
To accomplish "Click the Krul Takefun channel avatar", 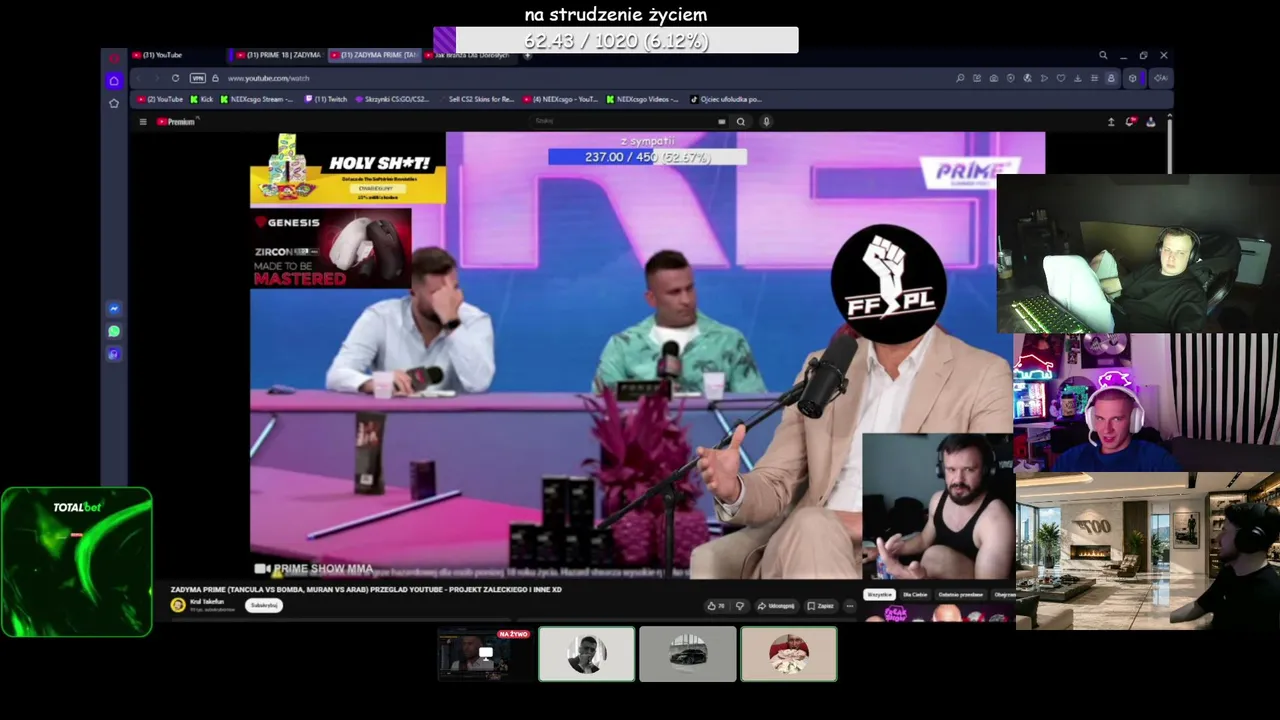I will [x=178, y=605].
